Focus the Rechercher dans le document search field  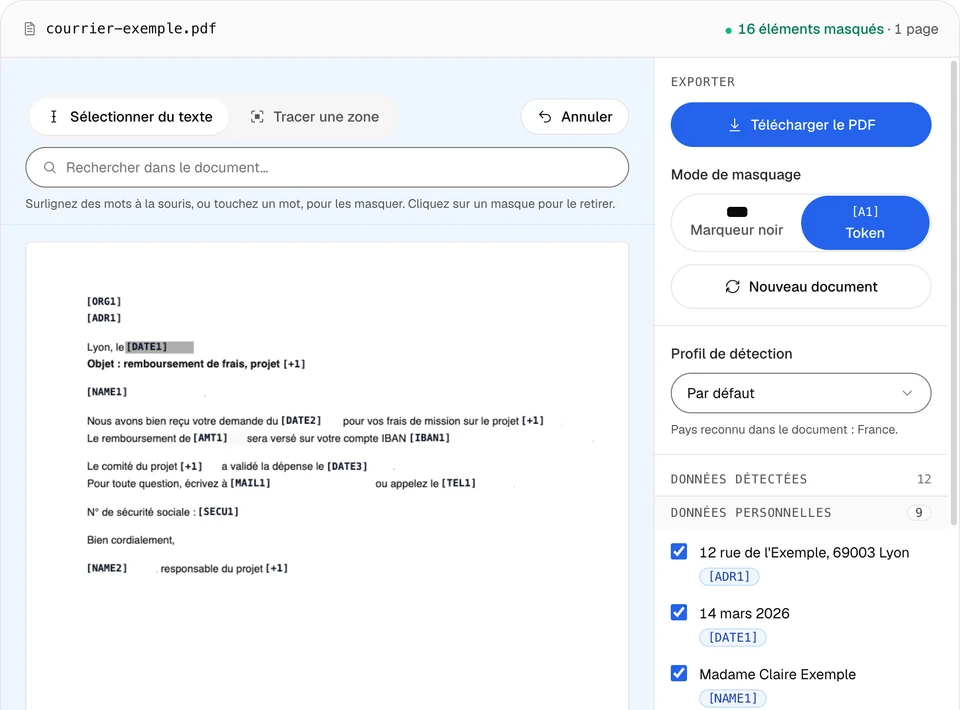point(327,167)
